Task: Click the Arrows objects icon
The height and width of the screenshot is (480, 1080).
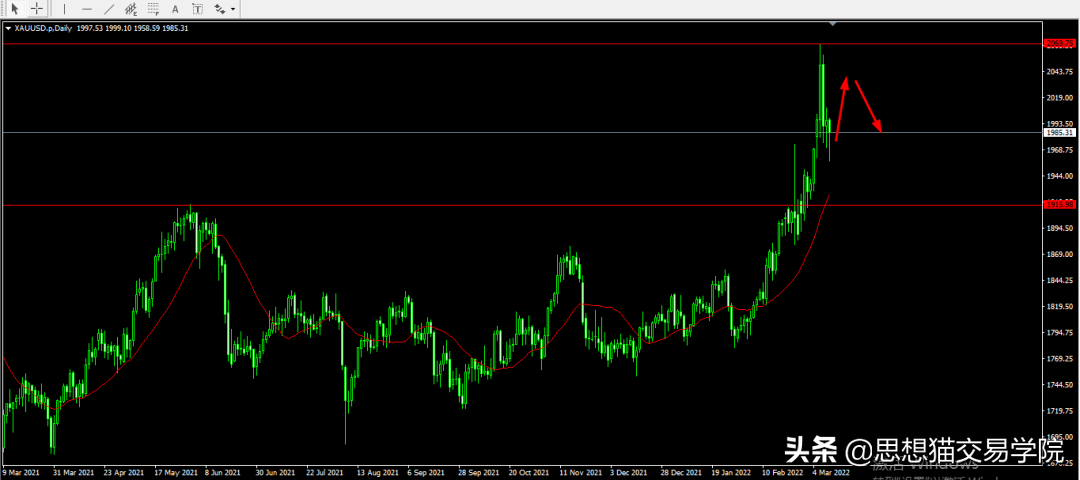Action: click(x=220, y=9)
